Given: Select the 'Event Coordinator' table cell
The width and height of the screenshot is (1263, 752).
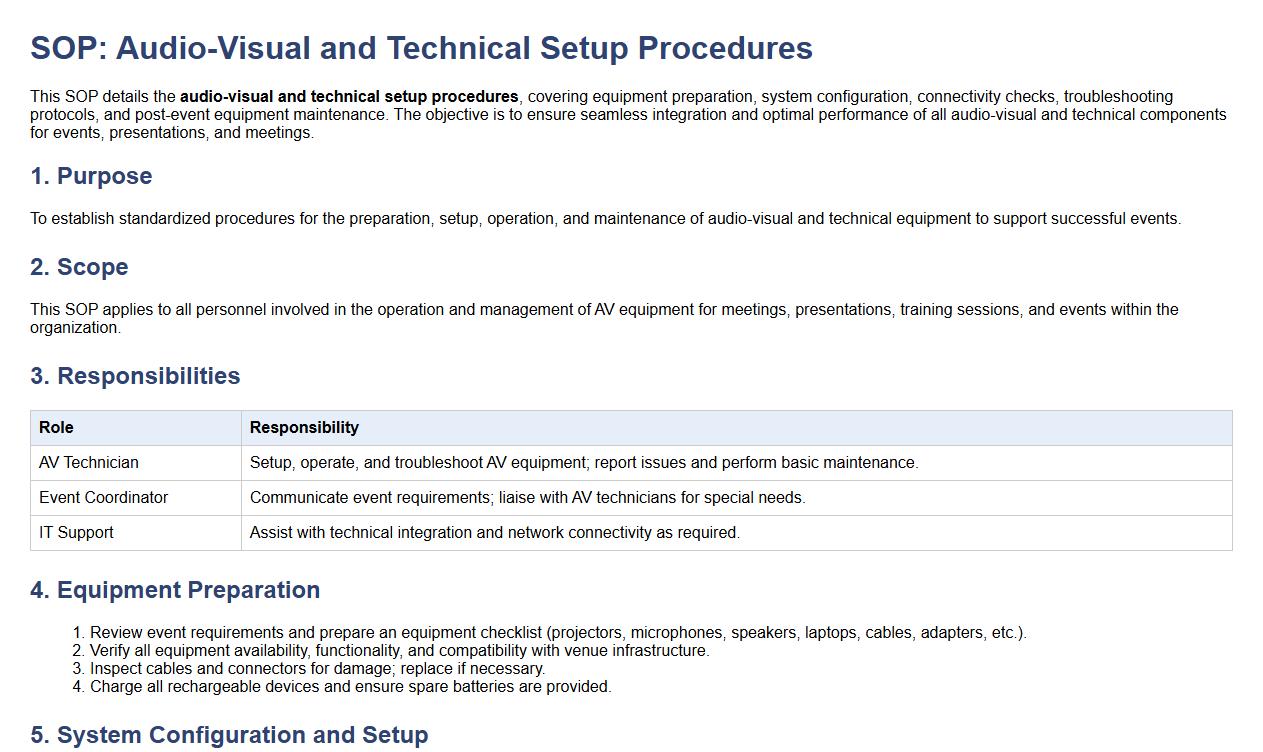Looking at the screenshot, I should pos(103,497).
